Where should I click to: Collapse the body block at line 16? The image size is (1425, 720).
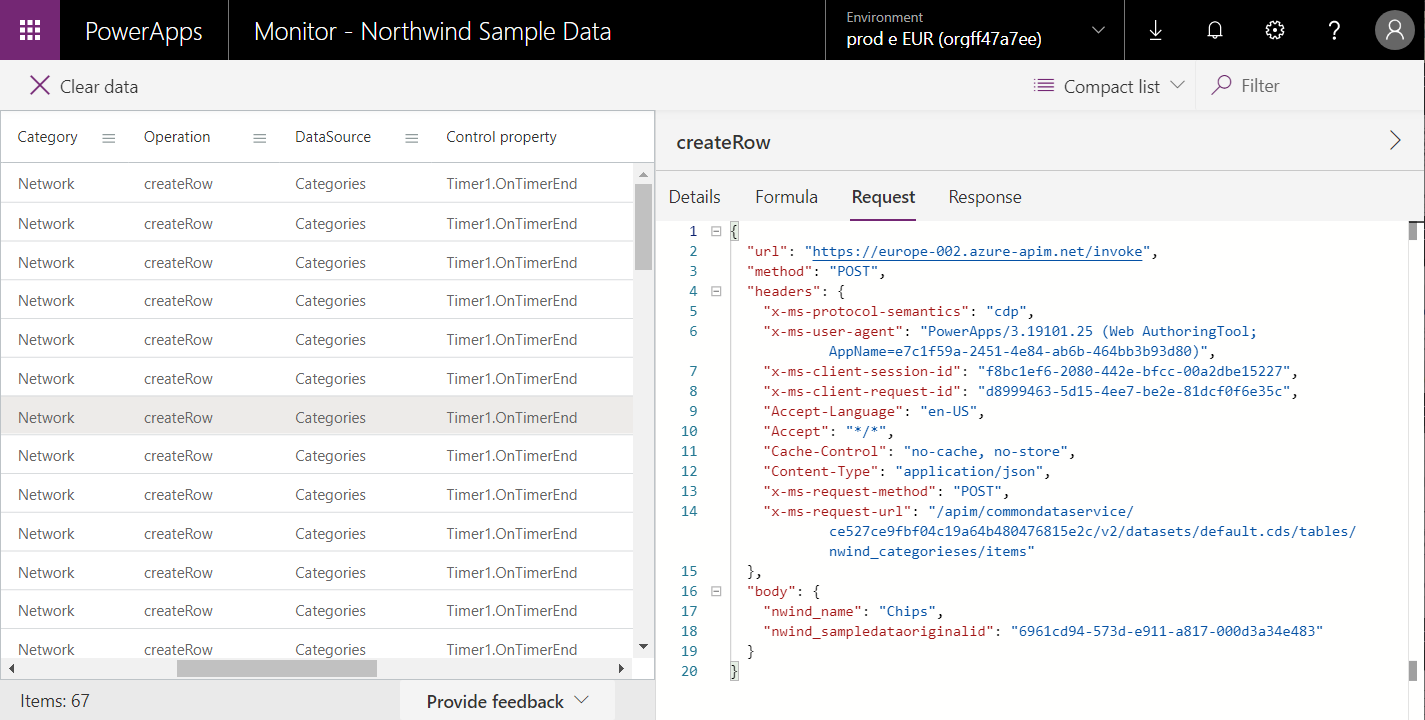tap(715, 591)
